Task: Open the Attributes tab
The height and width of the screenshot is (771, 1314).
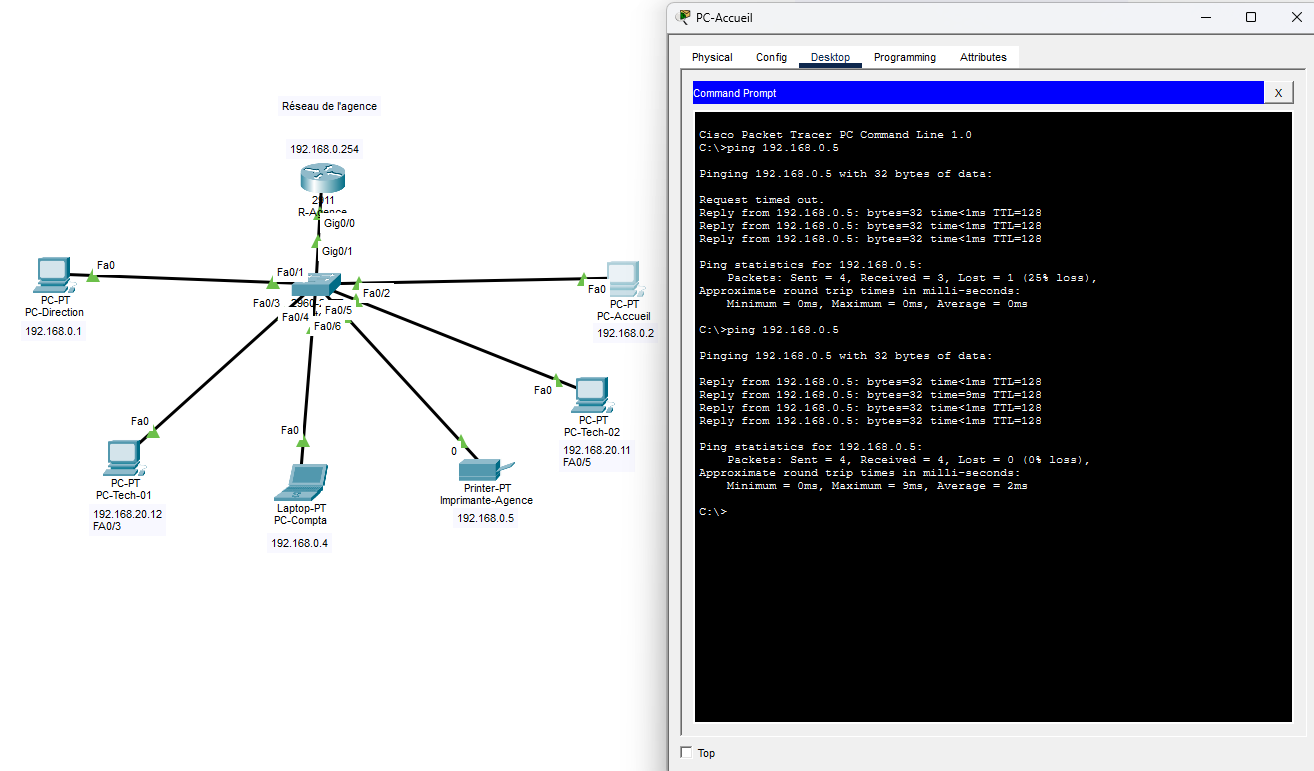Action: pyautogui.click(x=983, y=57)
